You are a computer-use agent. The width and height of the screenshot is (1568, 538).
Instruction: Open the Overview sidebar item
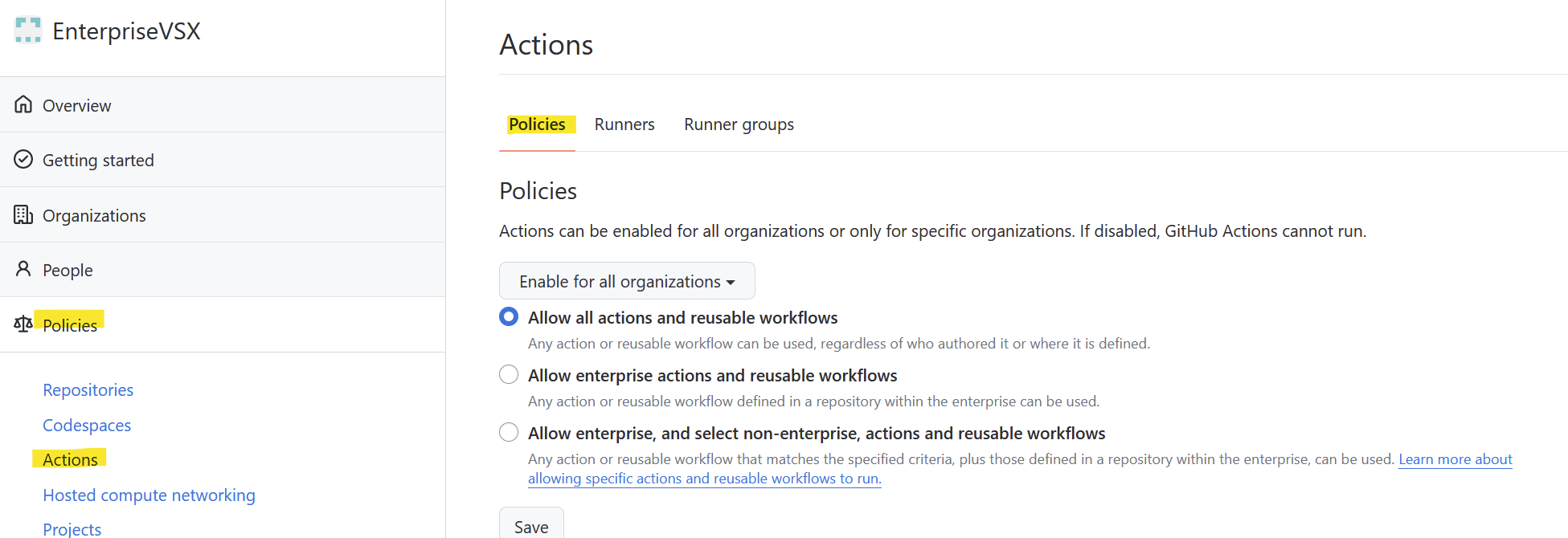click(223, 105)
